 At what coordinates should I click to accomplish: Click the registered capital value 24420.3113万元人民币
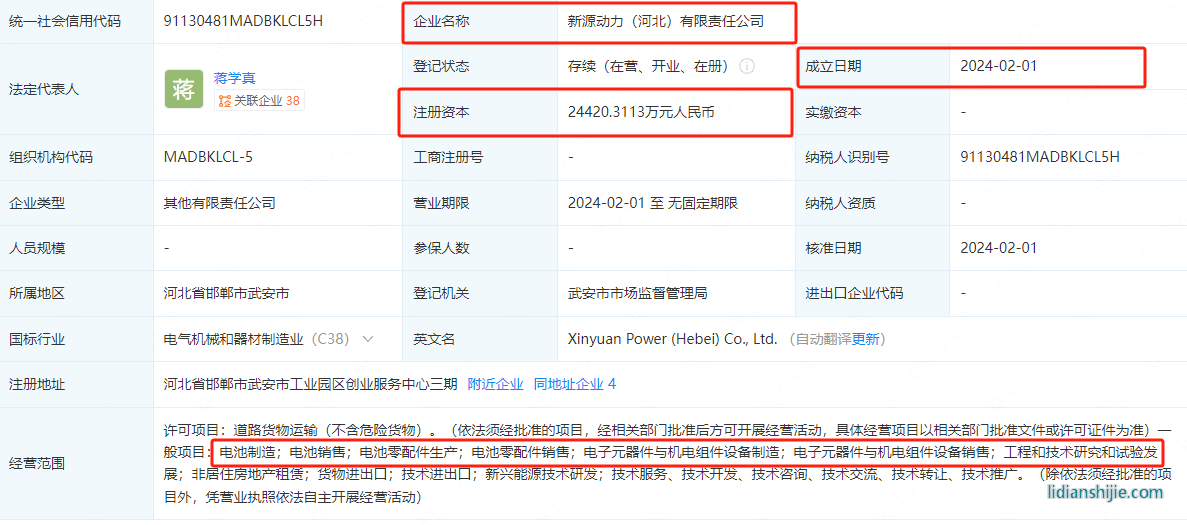click(641, 112)
